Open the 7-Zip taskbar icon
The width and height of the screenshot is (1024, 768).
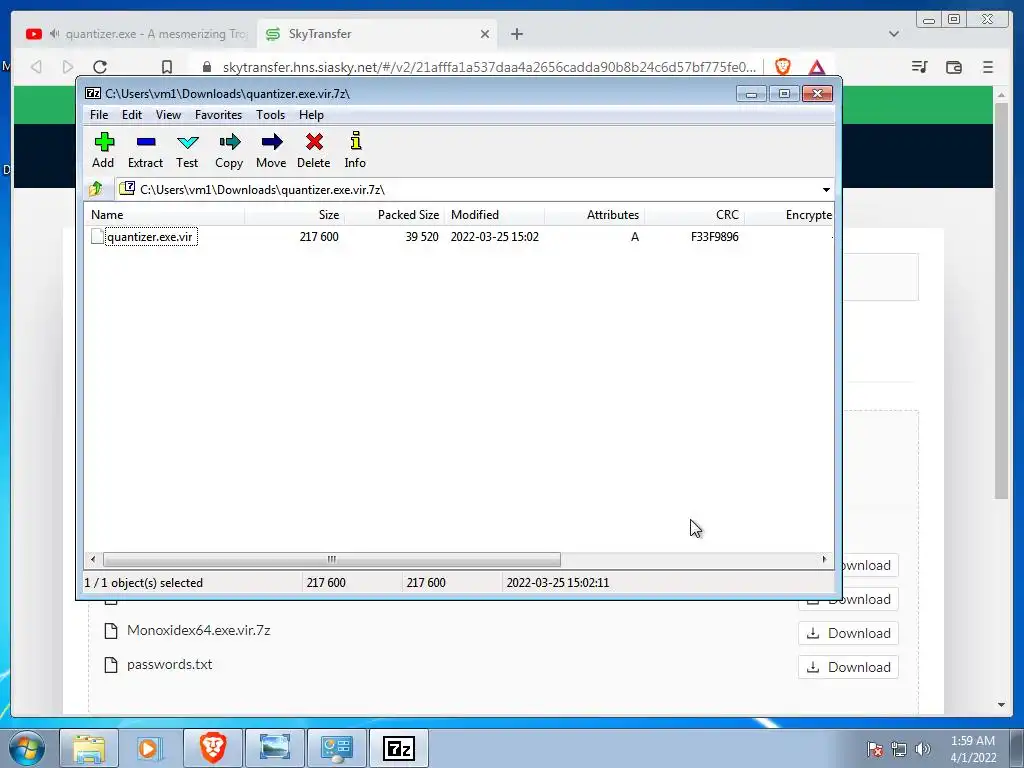(399, 748)
